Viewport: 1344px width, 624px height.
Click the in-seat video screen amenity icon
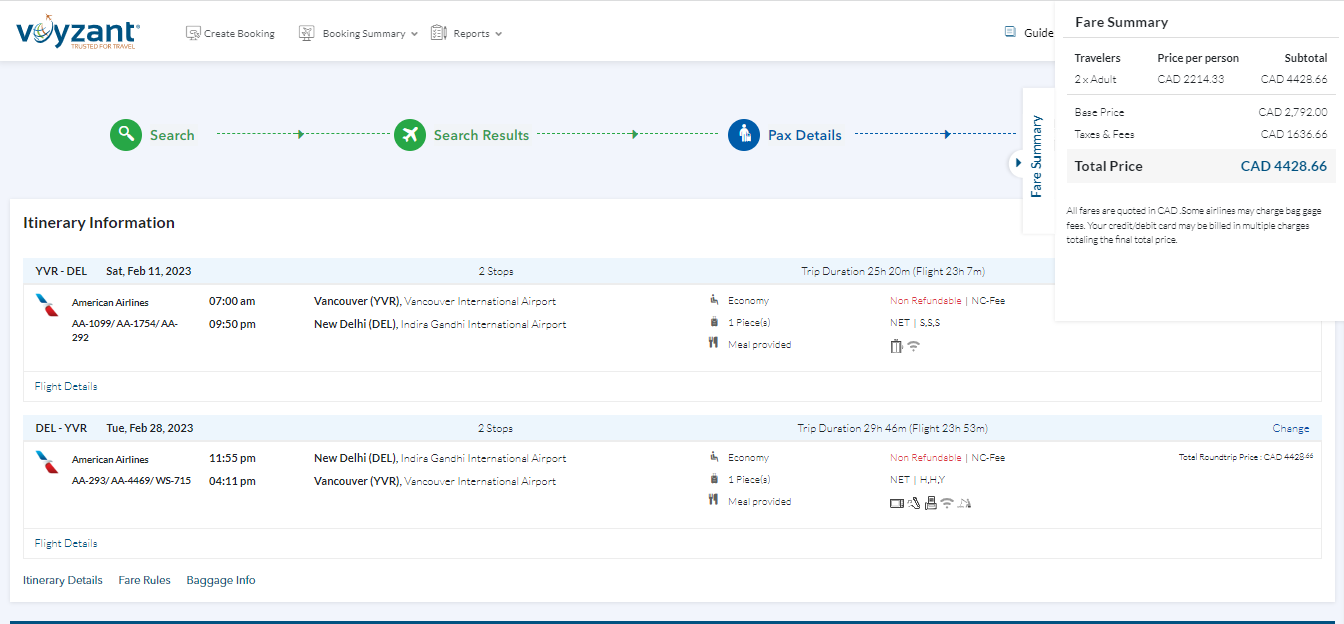pyautogui.click(x=896, y=503)
